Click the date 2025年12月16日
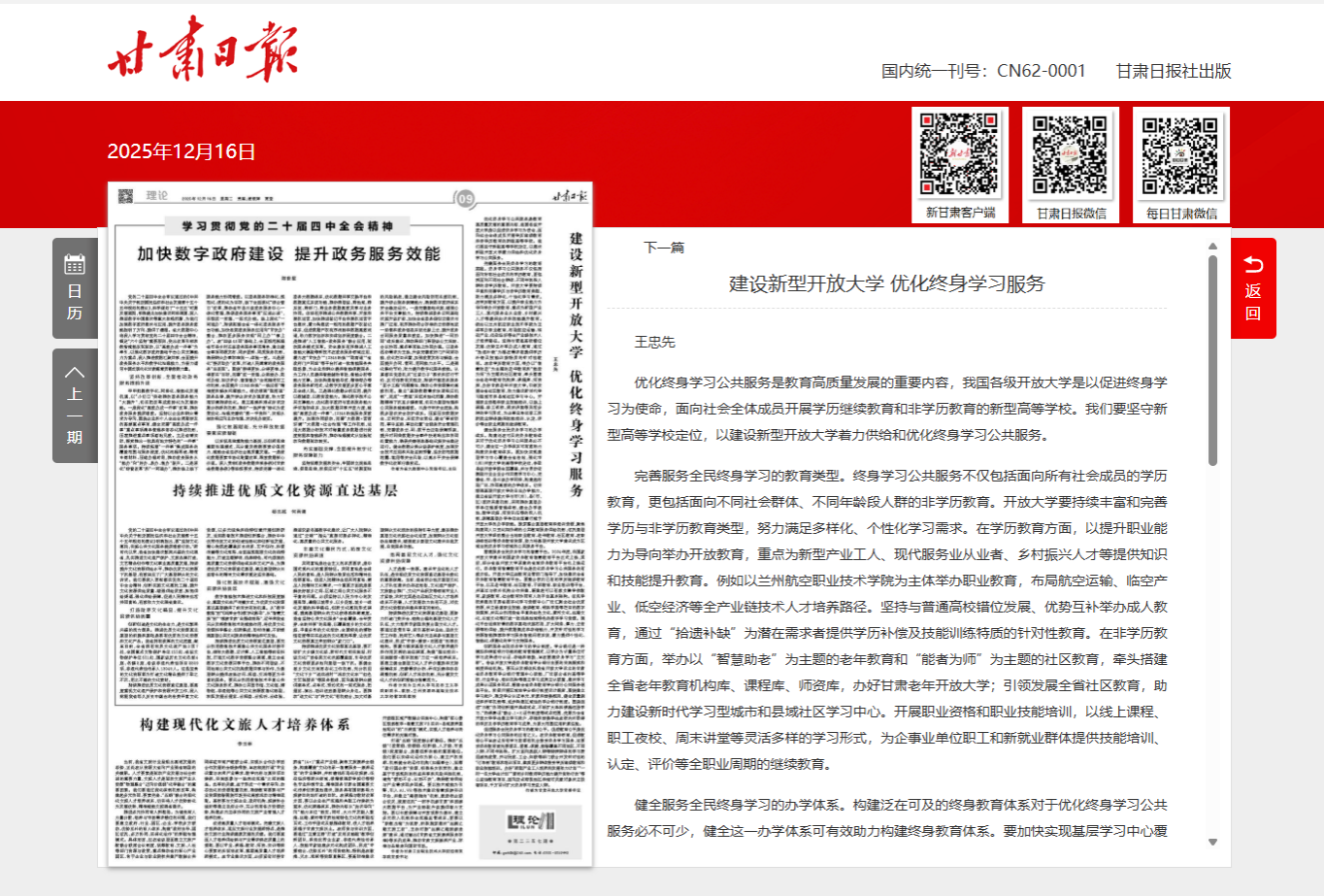 click(182, 151)
